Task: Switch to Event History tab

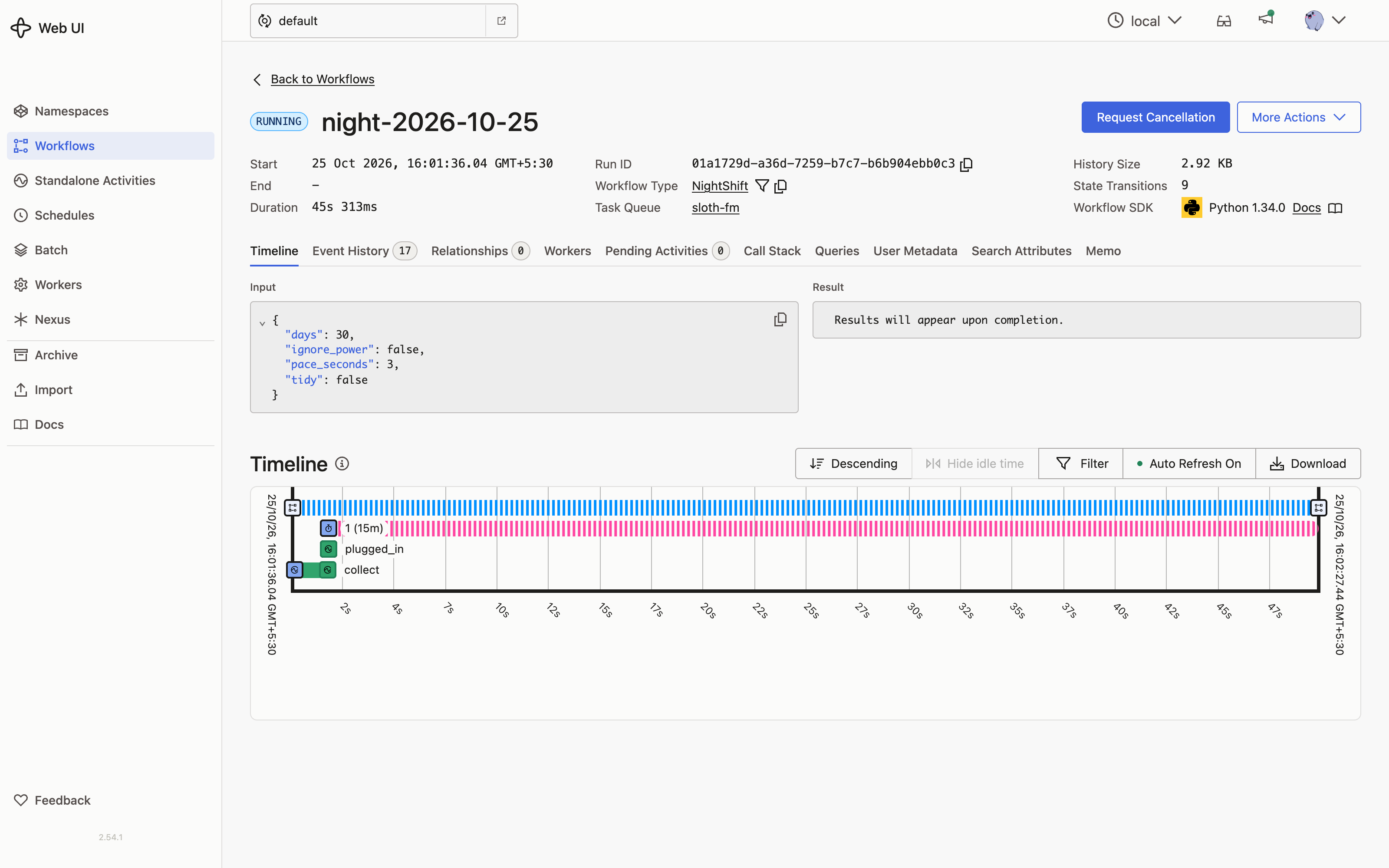Action: (365, 251)
